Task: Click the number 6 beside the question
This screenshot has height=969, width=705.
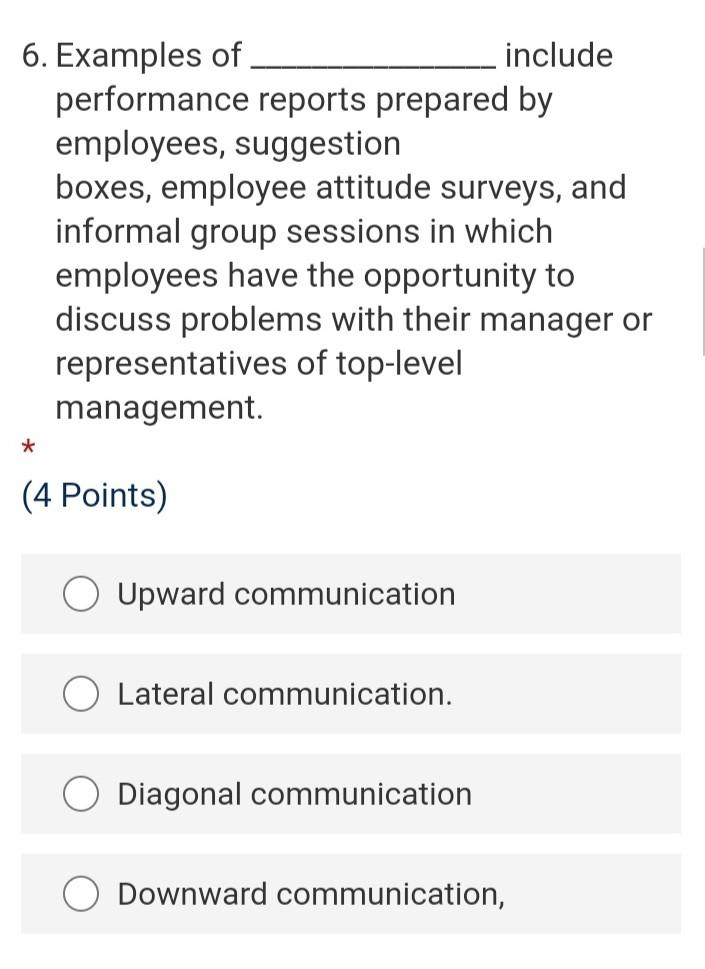Action: click(x=29, y=55)
